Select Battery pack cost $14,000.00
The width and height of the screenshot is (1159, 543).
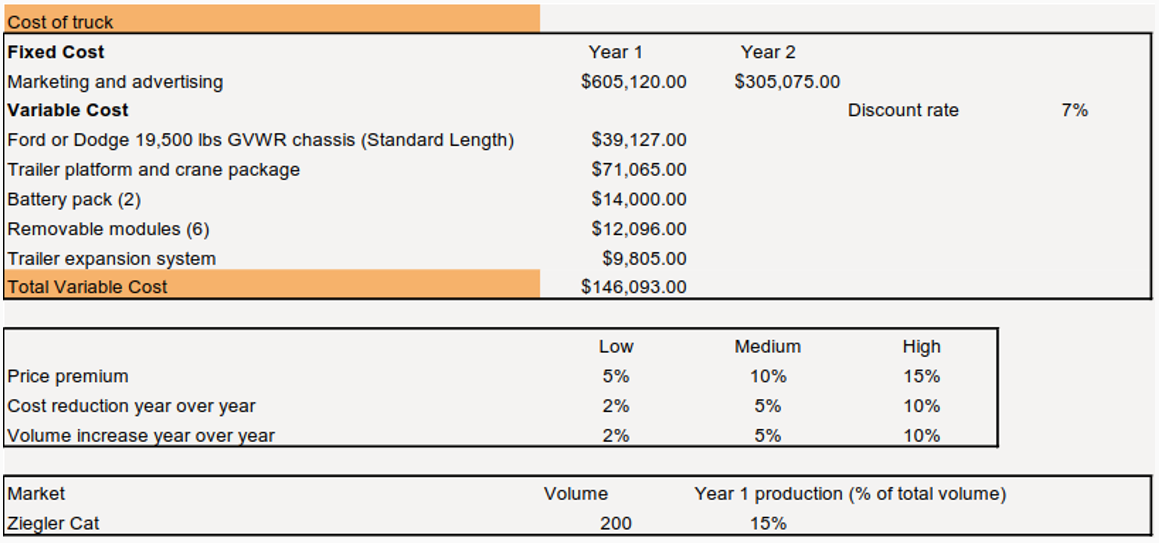click(x=638, y=199)
